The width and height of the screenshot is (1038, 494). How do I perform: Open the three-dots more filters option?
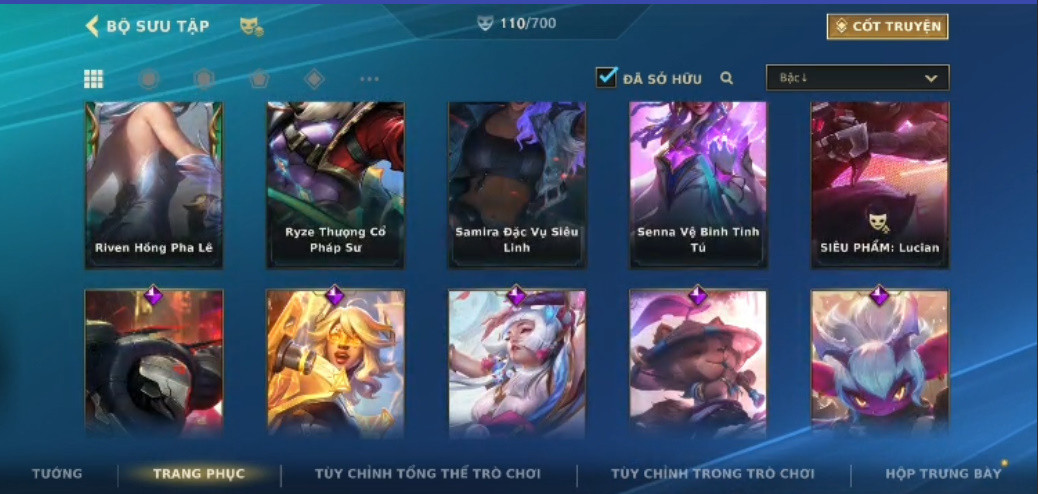369,79
